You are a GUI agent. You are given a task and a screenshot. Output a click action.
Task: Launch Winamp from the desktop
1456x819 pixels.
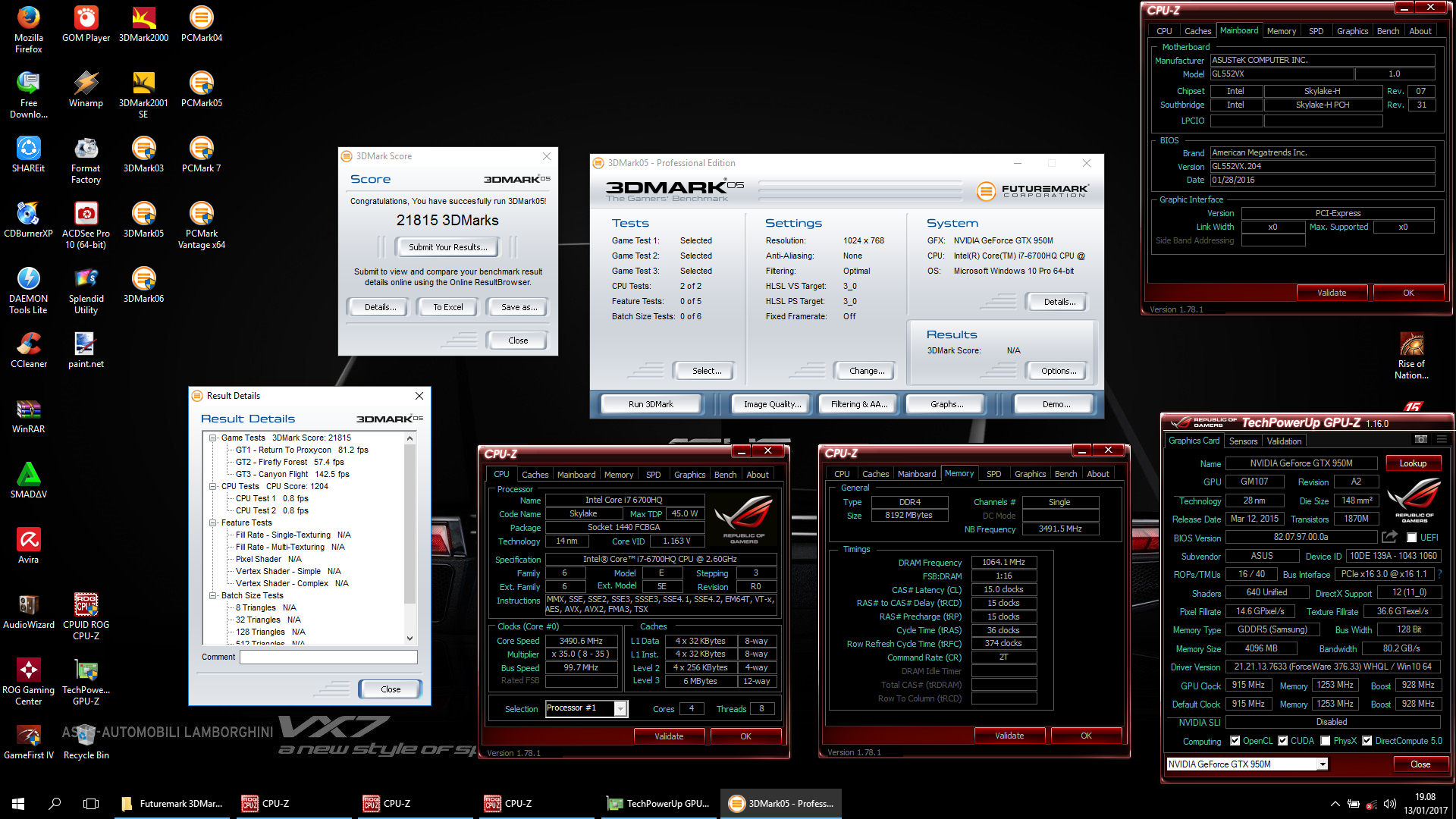click(86, 89)
